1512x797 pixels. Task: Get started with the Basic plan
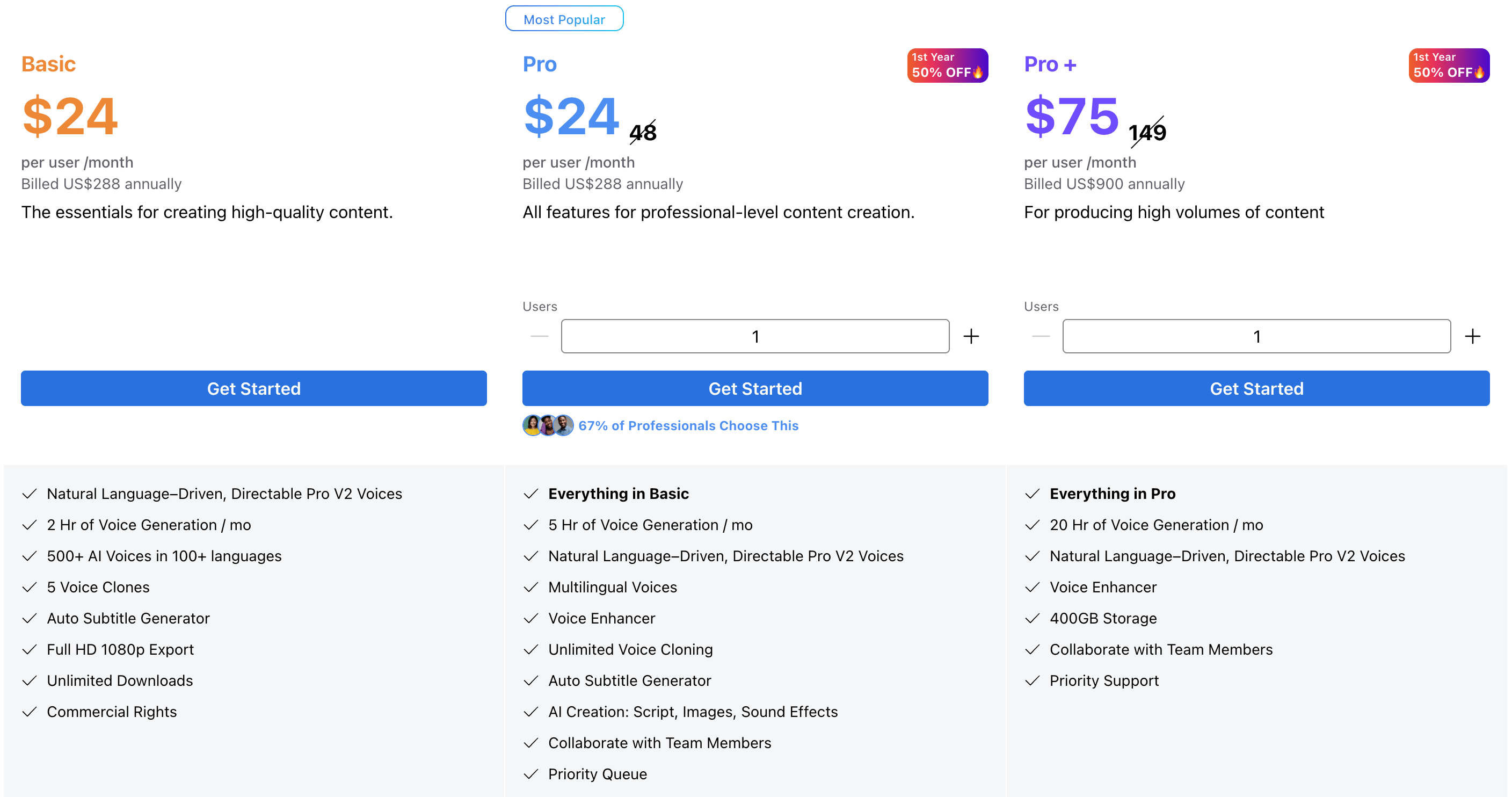(253, 388)
